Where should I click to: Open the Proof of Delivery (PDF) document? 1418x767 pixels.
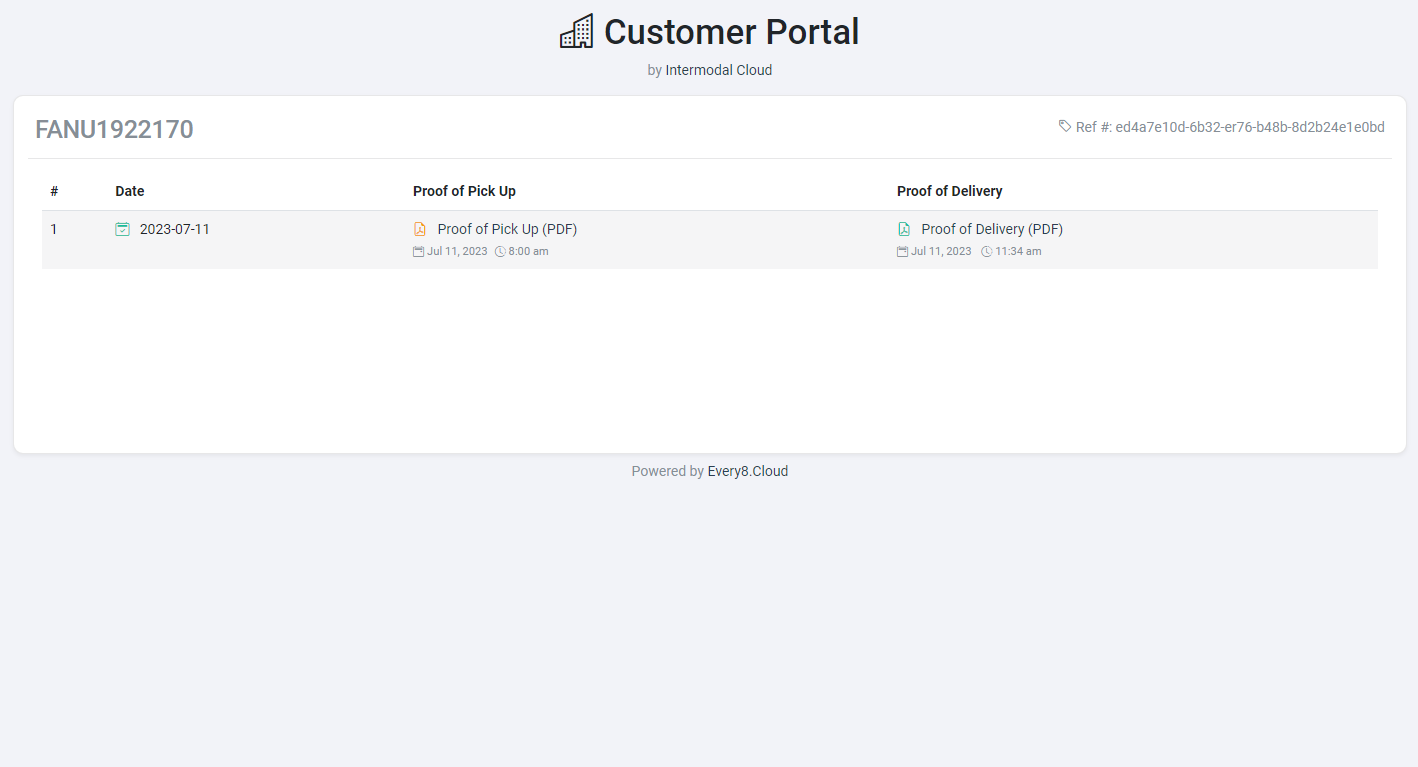(991, 228)
